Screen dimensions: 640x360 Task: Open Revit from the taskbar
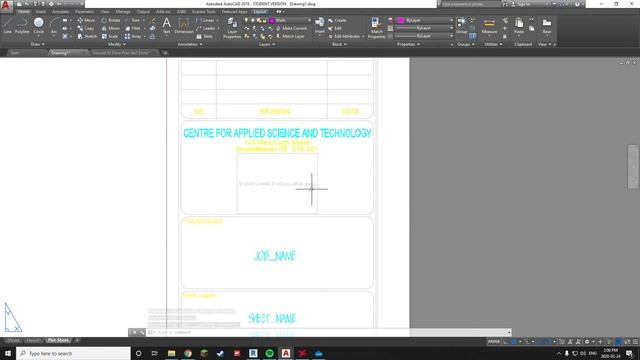click(x=253, y=353)
